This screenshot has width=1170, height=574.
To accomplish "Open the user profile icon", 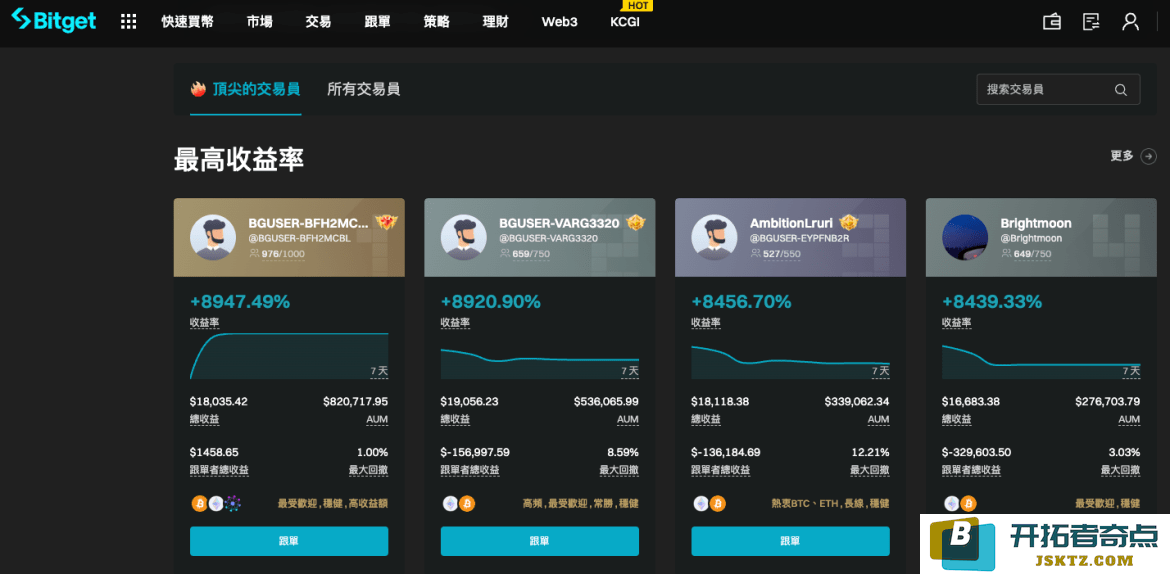I will 1130,22.
